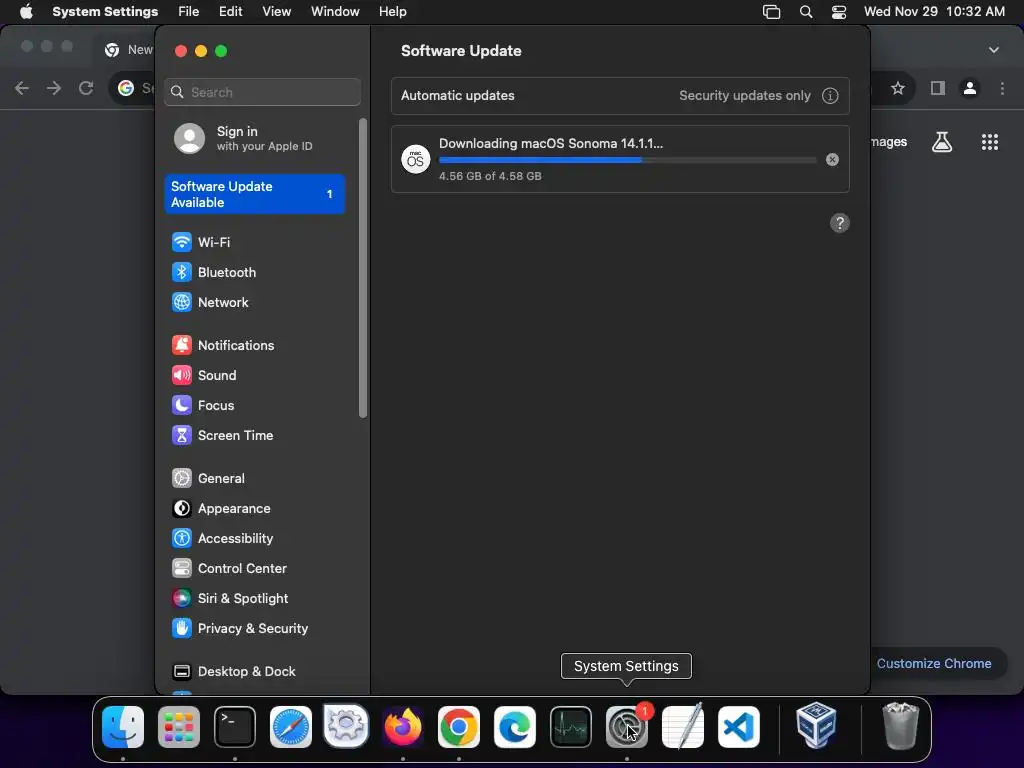Go back in Chrome window
This screenshot has height=768, width=1024.
click(x=22, y=88)
